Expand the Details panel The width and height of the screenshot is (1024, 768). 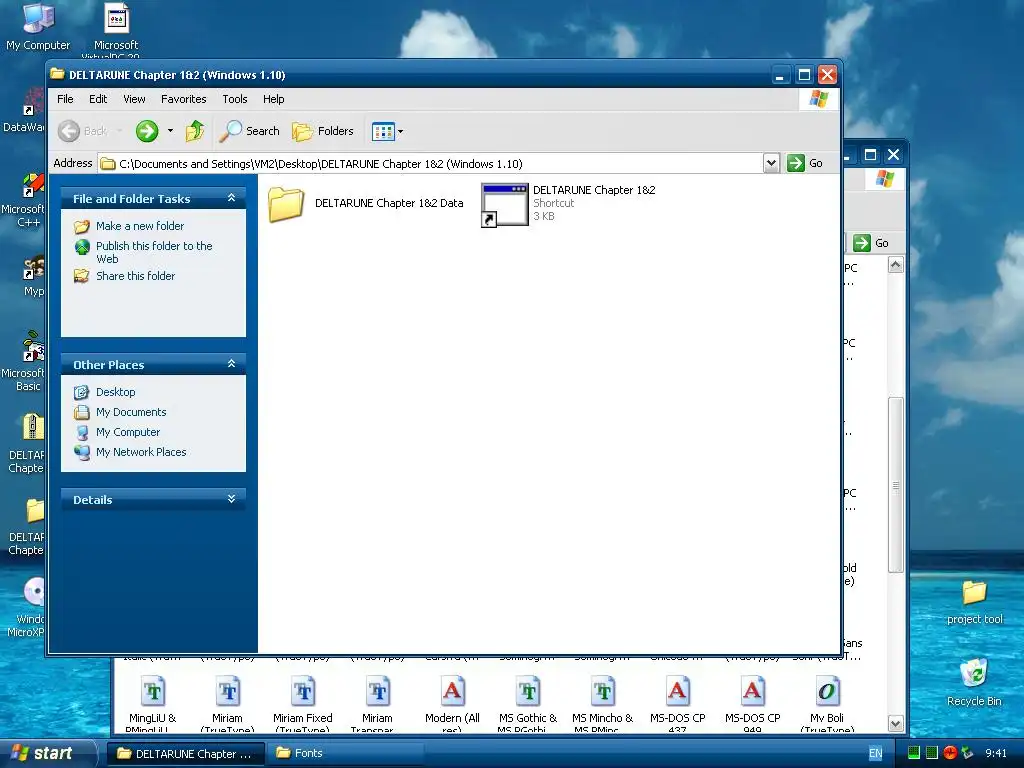pyautogui.click(x=231, y=499)
